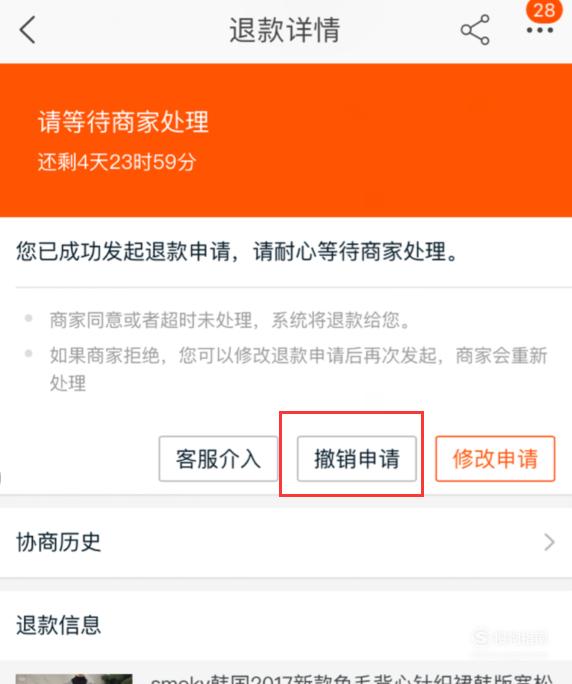572x684 pixels.
Task: Expand the 协商历史 chevron arrow
Action: point(549,542)
